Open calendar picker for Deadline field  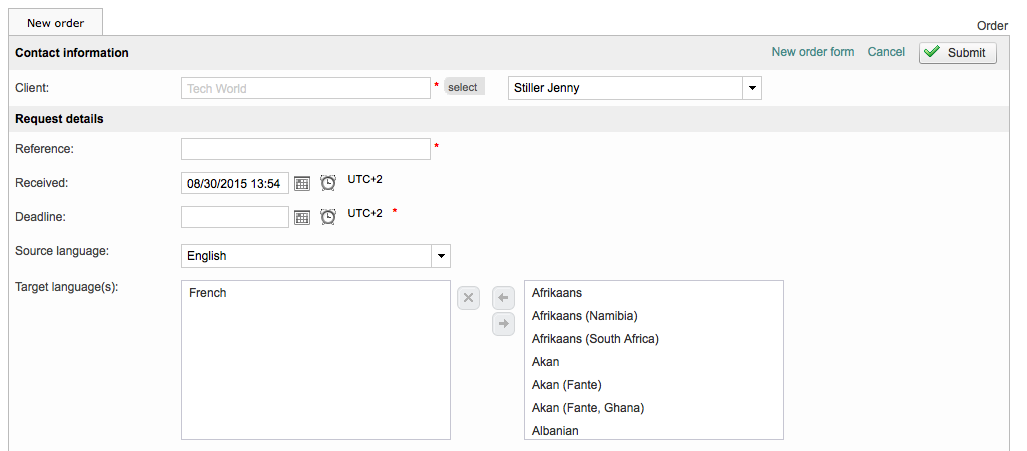pyautogui.click(x=302, y=217)
